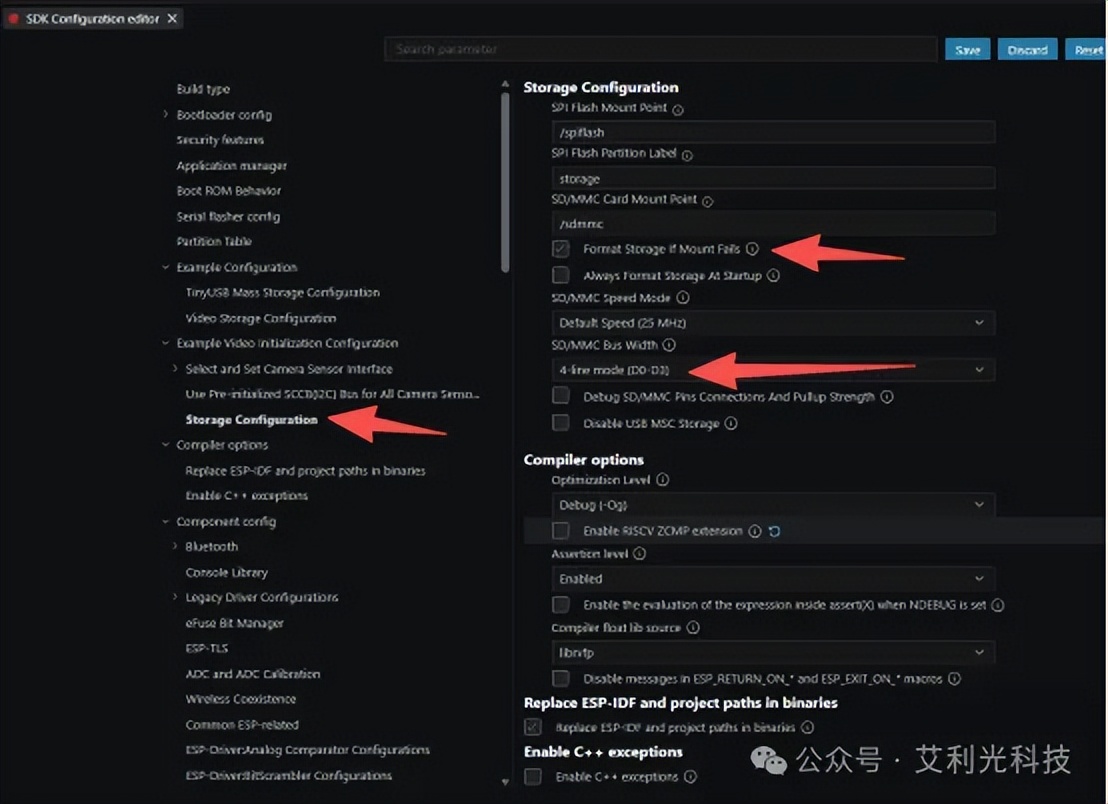1108x804 pixels.
Task: Click info icon for Compiler float lib source
Action: (693, 627)
